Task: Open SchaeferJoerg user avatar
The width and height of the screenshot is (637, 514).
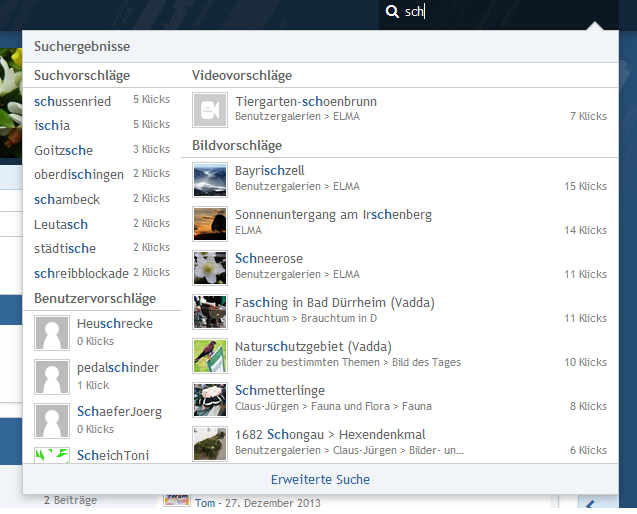Action: 52,421
